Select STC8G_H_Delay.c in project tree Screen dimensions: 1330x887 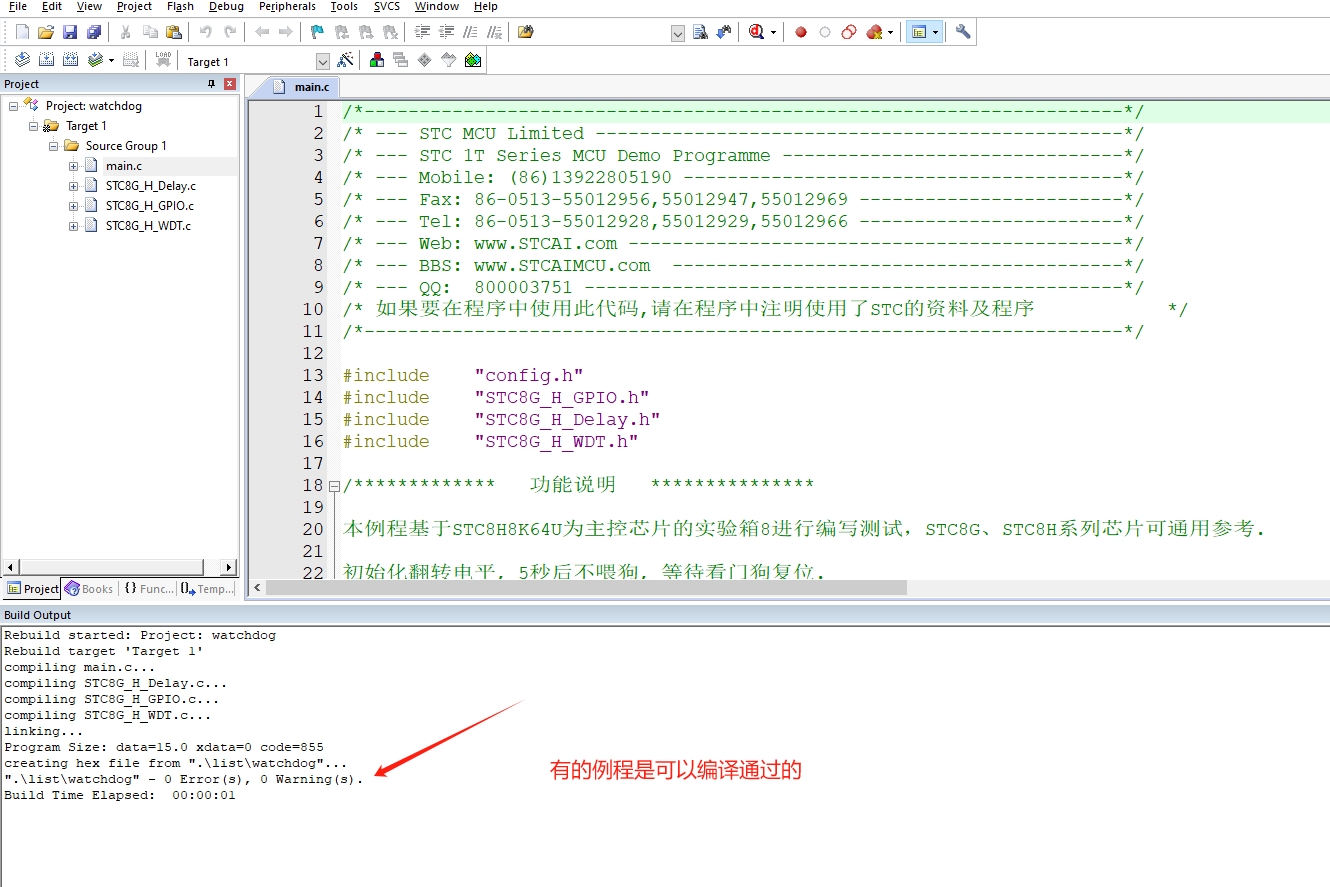point(150,186)
